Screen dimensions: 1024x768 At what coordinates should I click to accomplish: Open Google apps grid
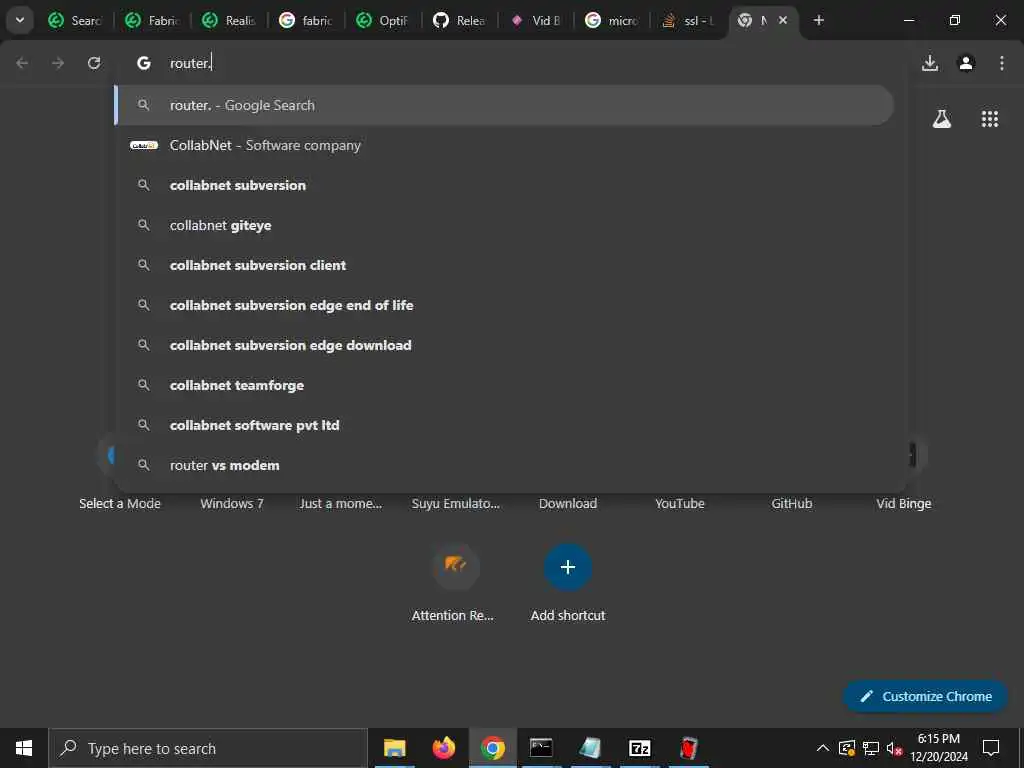[990, 119]
